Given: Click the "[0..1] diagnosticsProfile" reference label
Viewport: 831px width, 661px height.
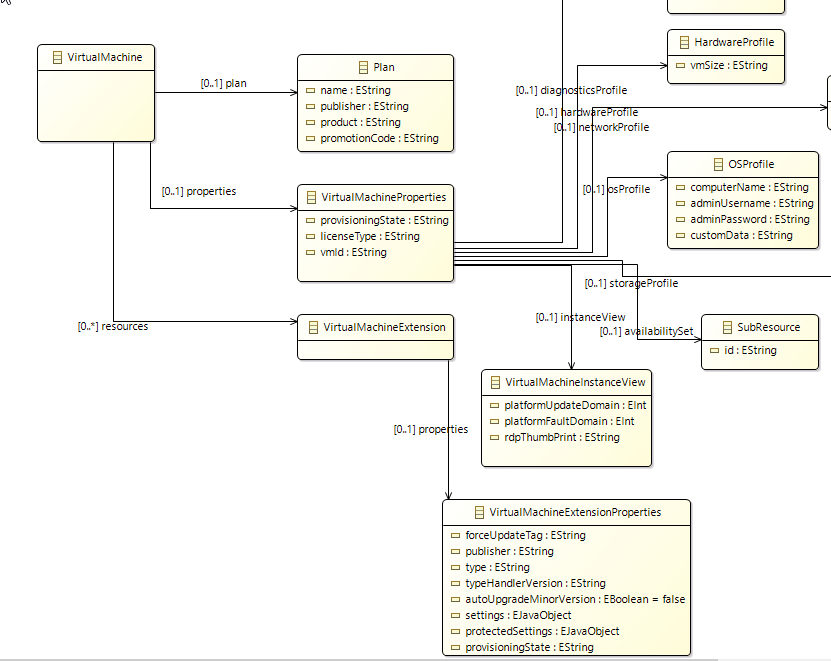Looking at the screenshot, I should 571,91.
